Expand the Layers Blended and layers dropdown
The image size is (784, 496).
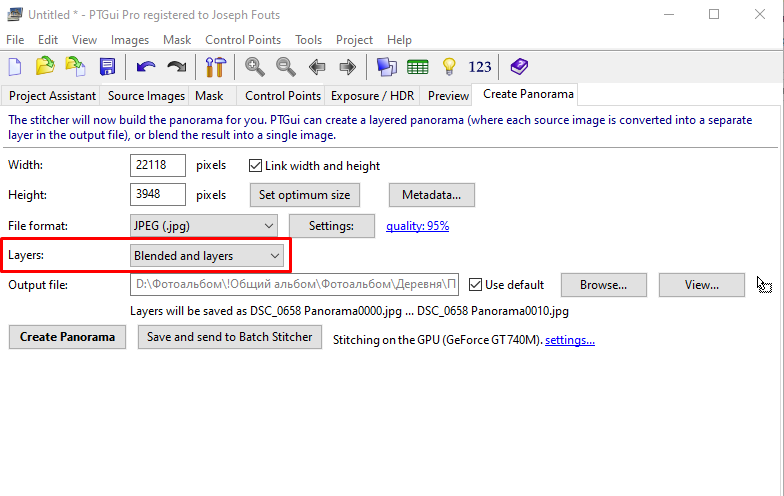[206, 256]
